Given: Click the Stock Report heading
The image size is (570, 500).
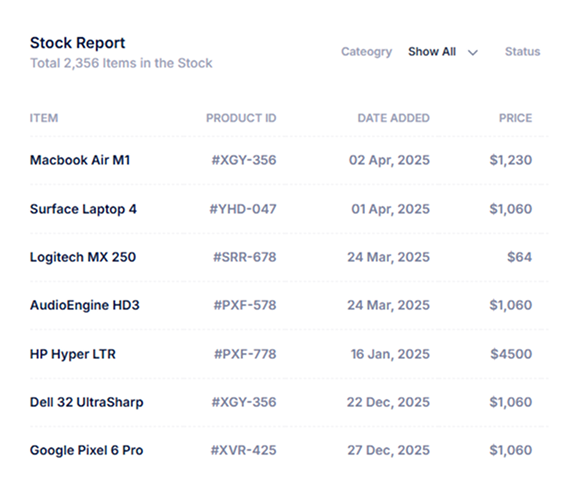Looking at the screenshot, I should [77, 43].
